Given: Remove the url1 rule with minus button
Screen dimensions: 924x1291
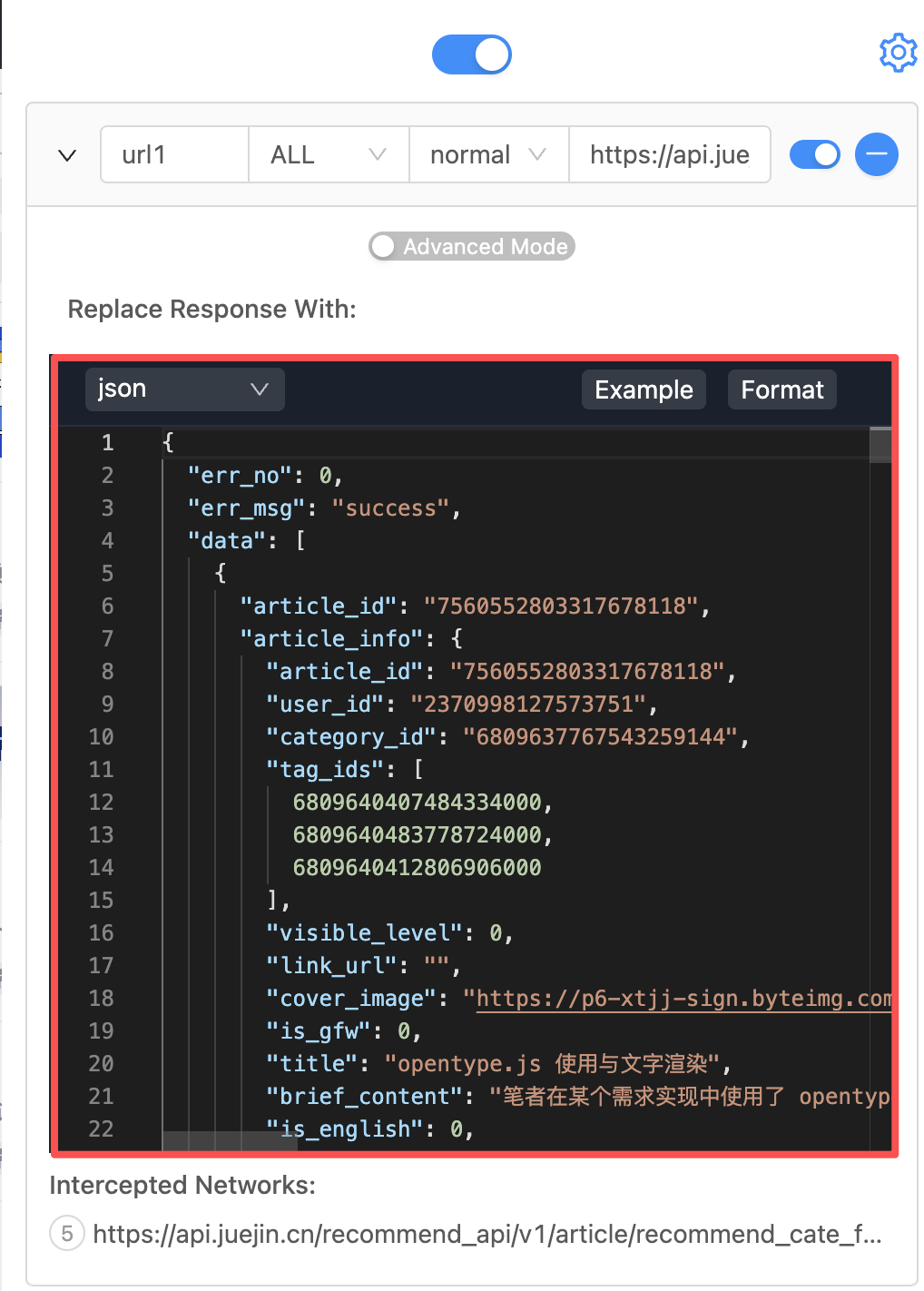Looking at the screenshot, I should (x=876, y=154).
